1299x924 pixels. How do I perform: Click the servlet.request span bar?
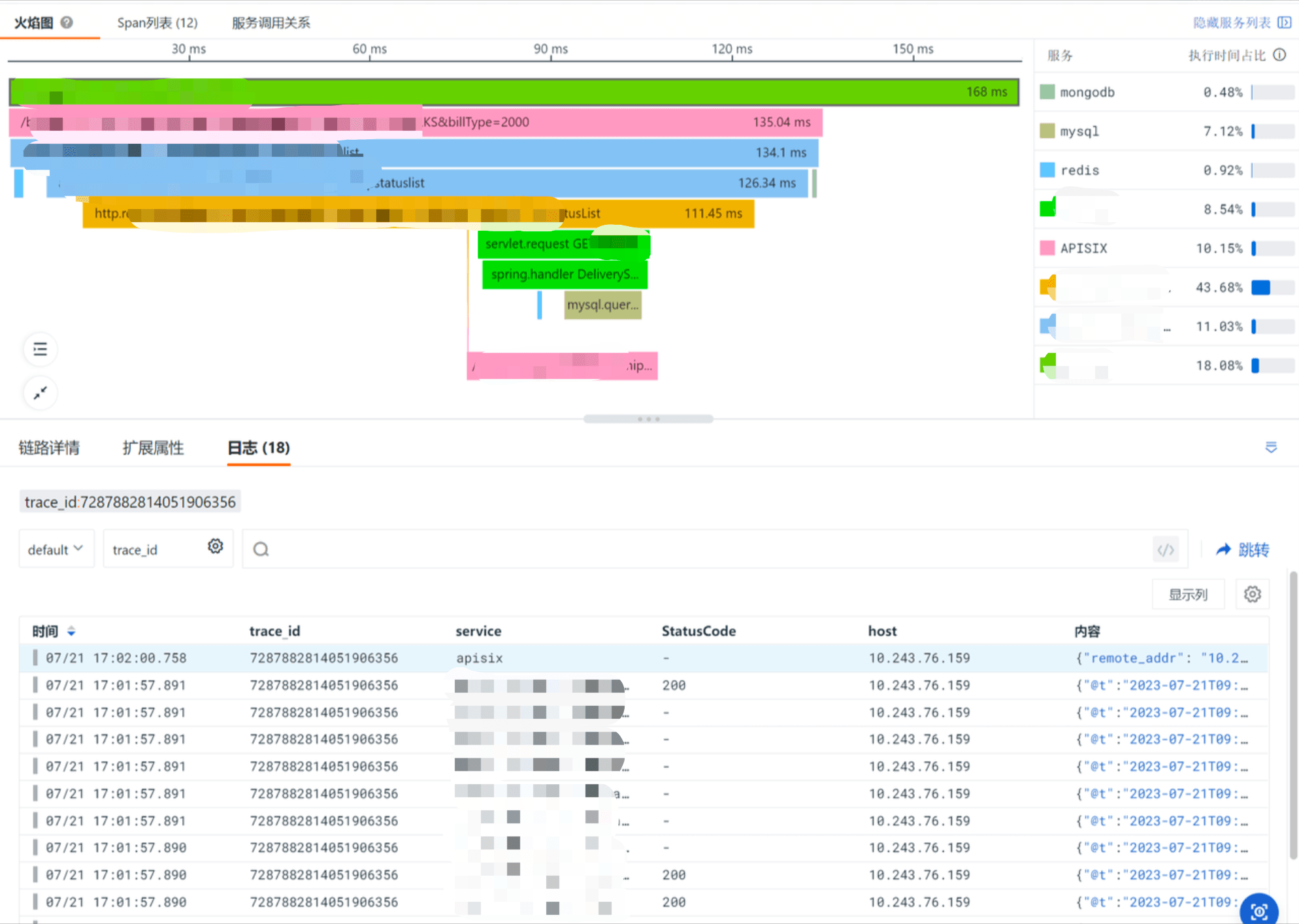(564, 244)
